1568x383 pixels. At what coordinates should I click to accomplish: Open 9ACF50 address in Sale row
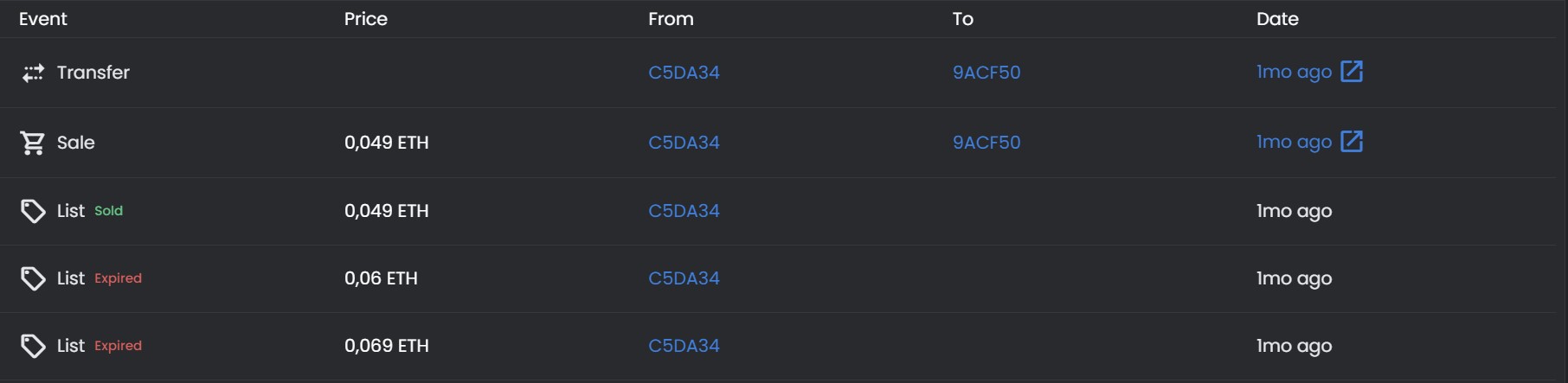[x=986, y=143]
